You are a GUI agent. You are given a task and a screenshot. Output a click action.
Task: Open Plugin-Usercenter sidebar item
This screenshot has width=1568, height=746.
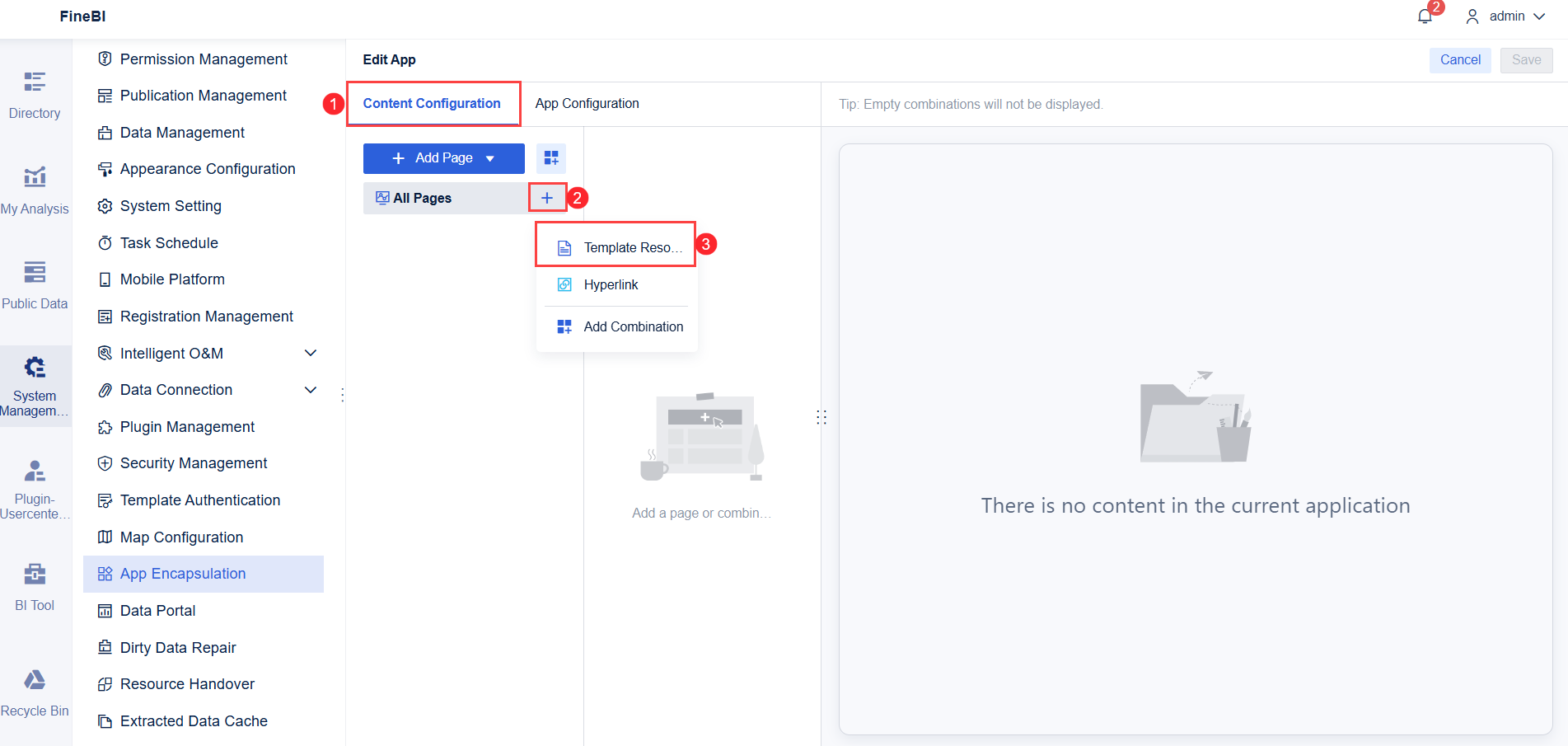(35, 490)
